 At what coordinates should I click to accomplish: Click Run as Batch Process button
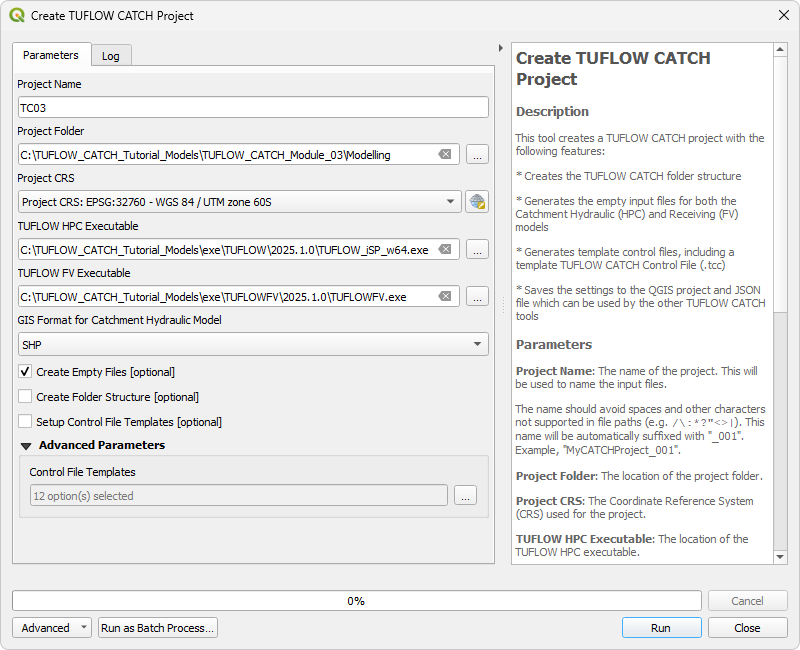158,628
